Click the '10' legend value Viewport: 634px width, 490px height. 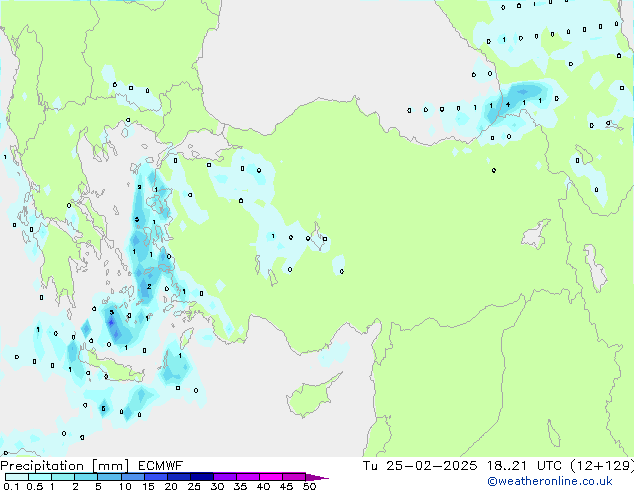tap(125, 486)
